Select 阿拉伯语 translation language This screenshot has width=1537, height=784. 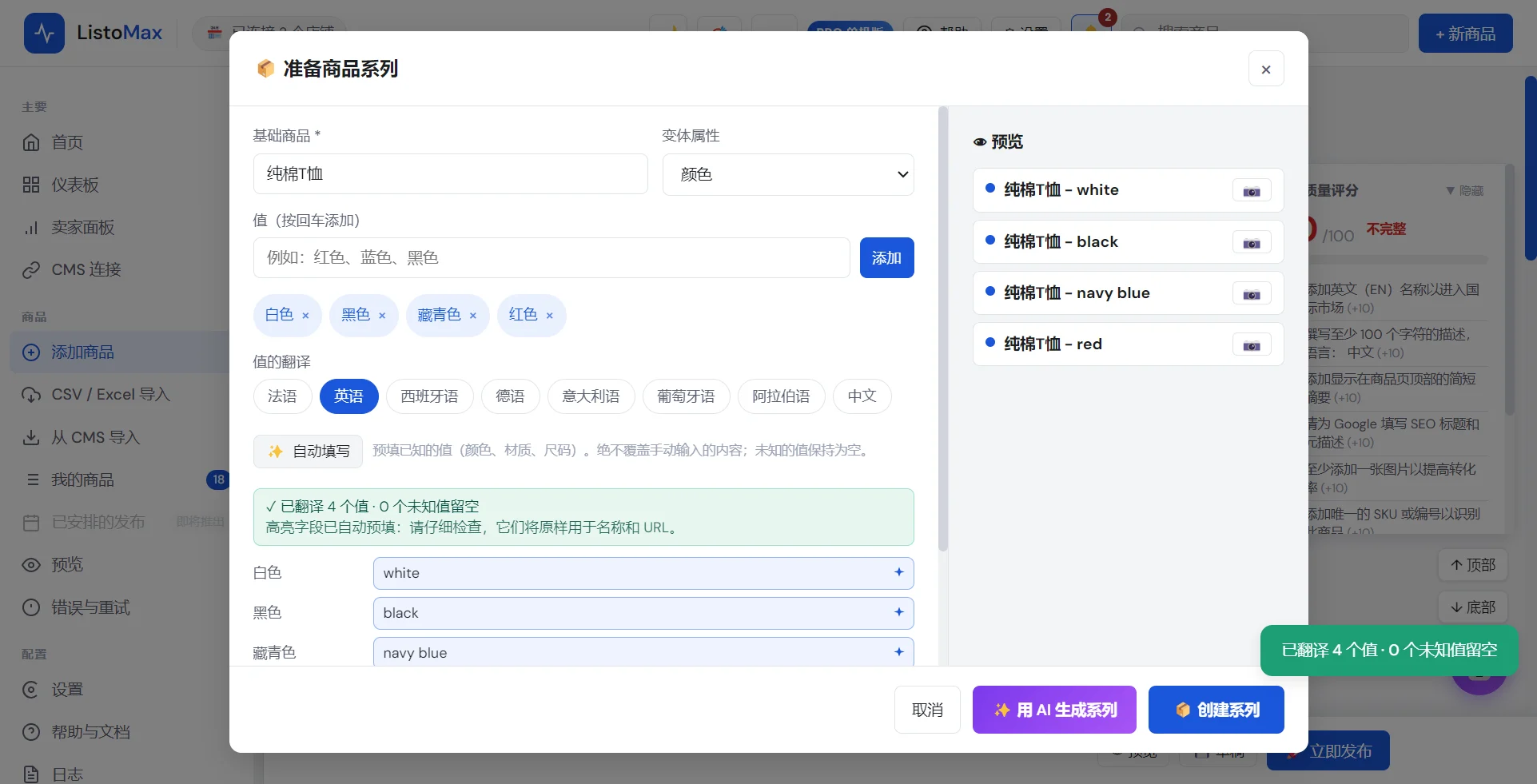pyautogui.click(x=781, y=396)
